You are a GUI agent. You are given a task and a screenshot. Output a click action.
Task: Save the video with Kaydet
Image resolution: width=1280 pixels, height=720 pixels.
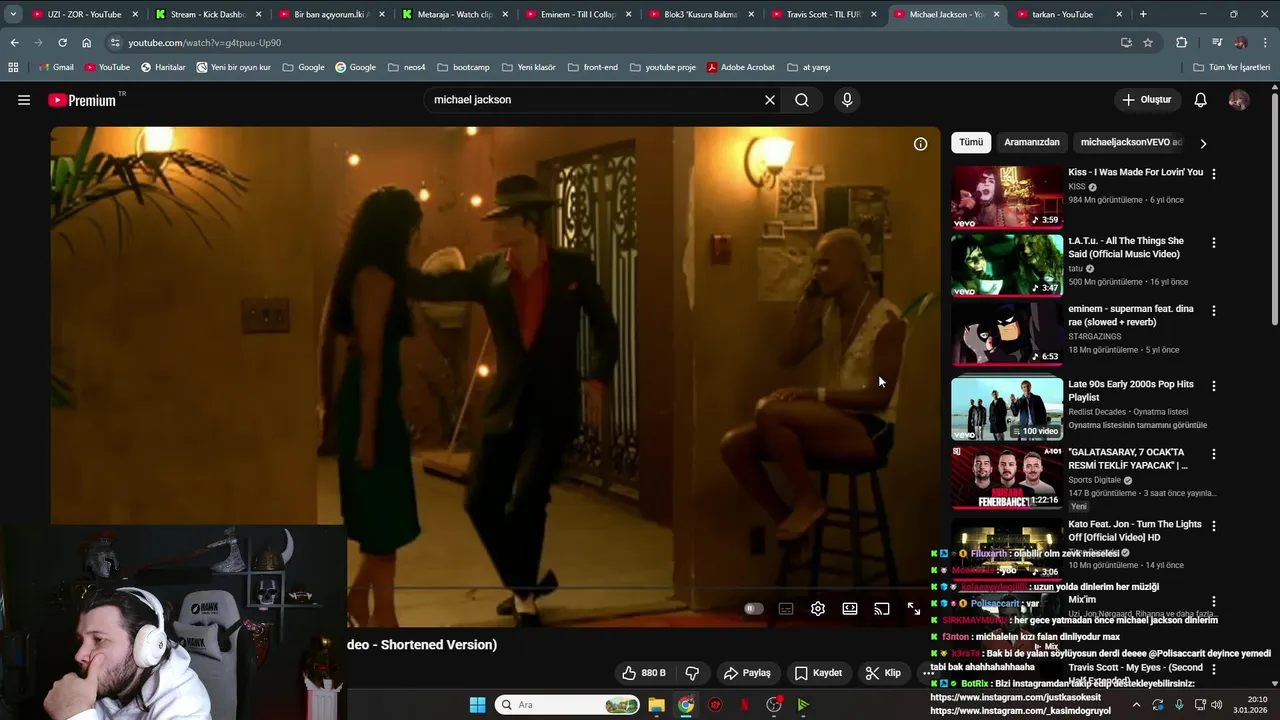coord(818,673)
